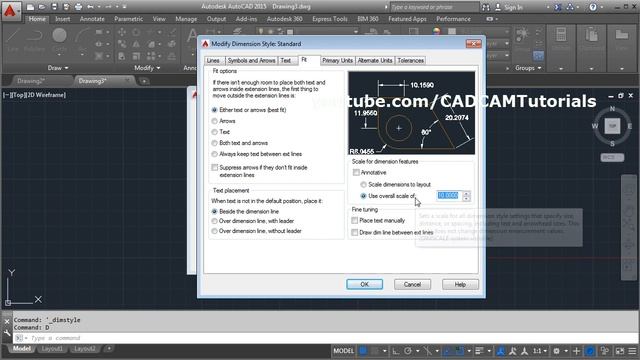Open the Annotate ribbon tab
The width and height of the screenshot is (640, 360).
tap(92, 19)
